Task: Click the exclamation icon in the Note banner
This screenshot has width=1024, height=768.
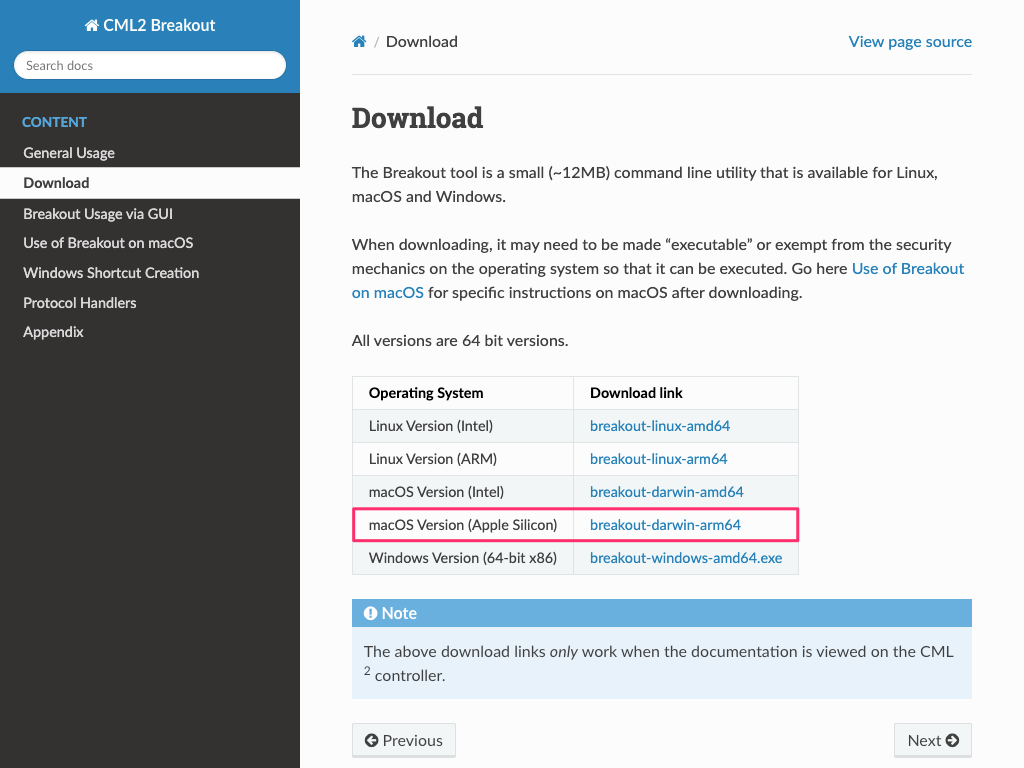Action: click(370, 613)
